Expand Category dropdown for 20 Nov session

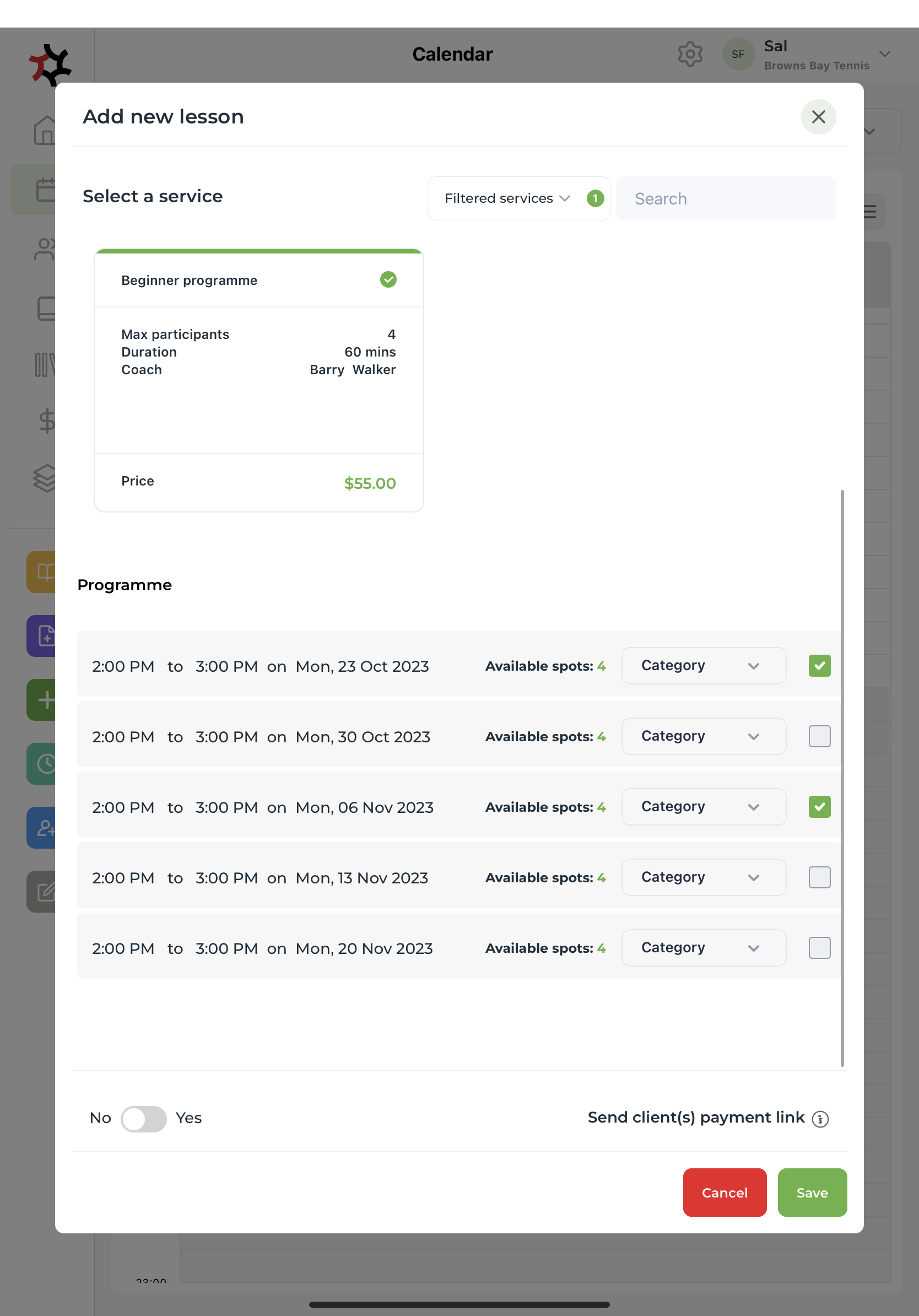coord(703,947)
